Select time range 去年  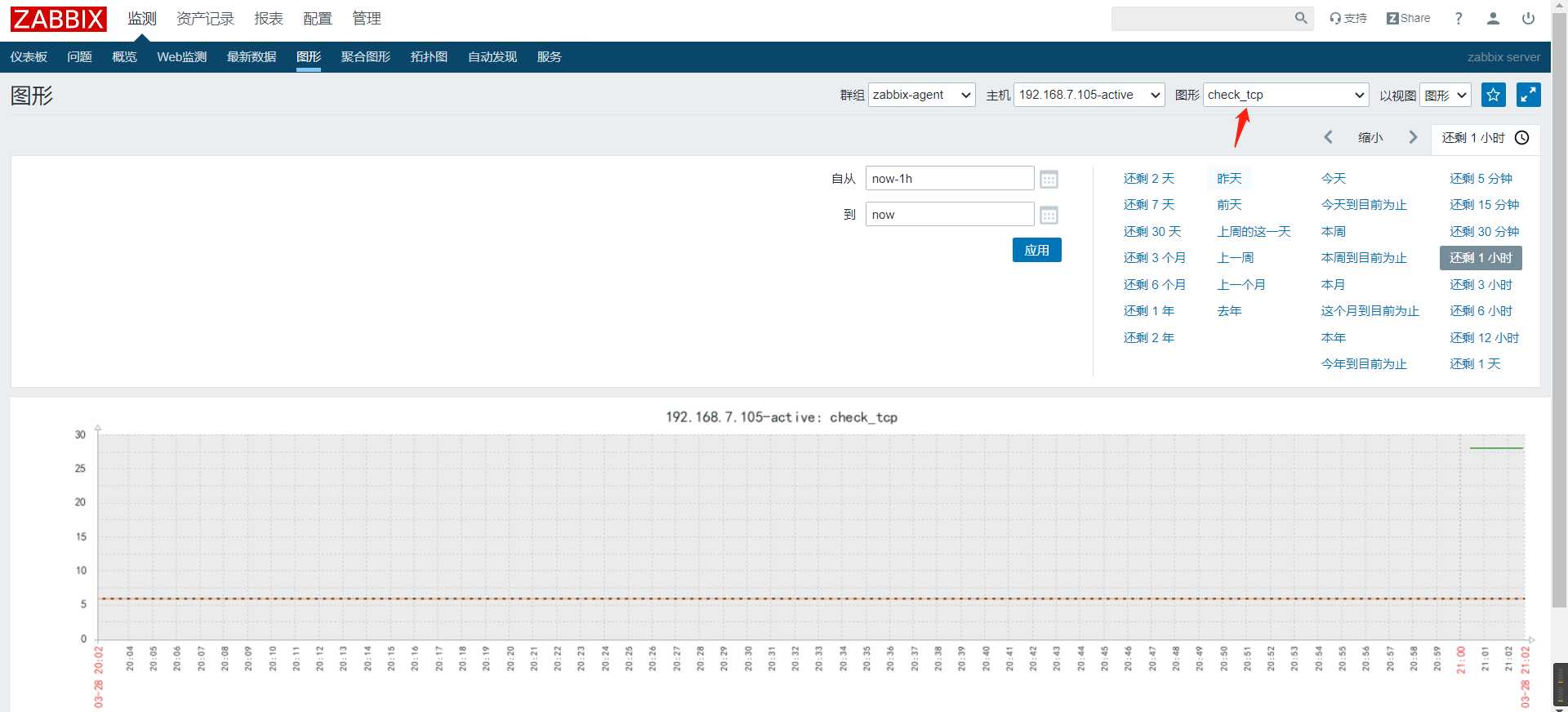coord(1229,310)
